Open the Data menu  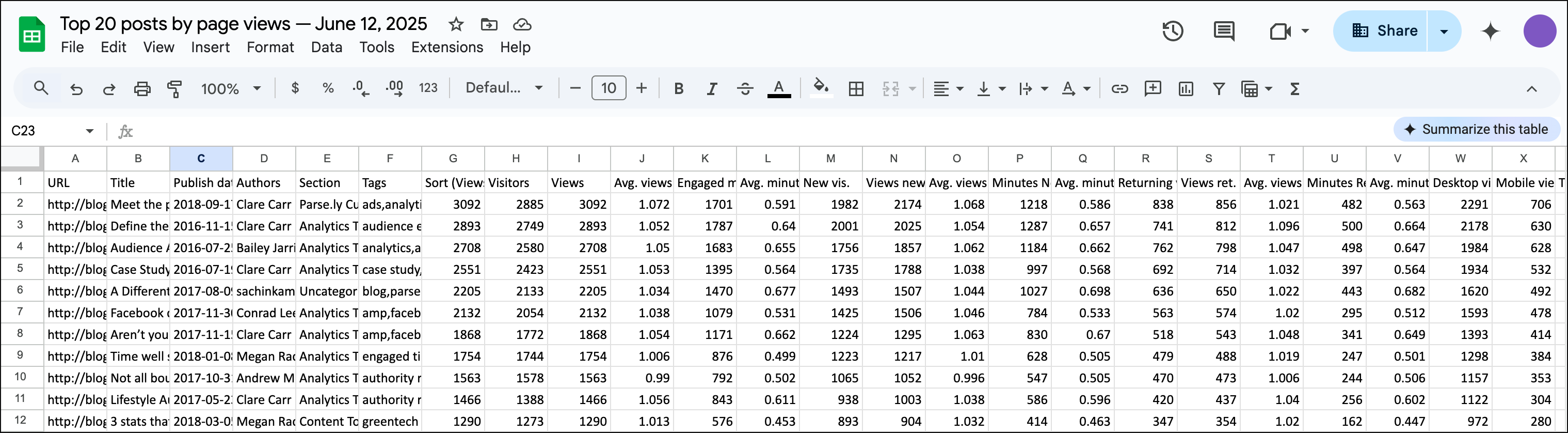[326, 47]
